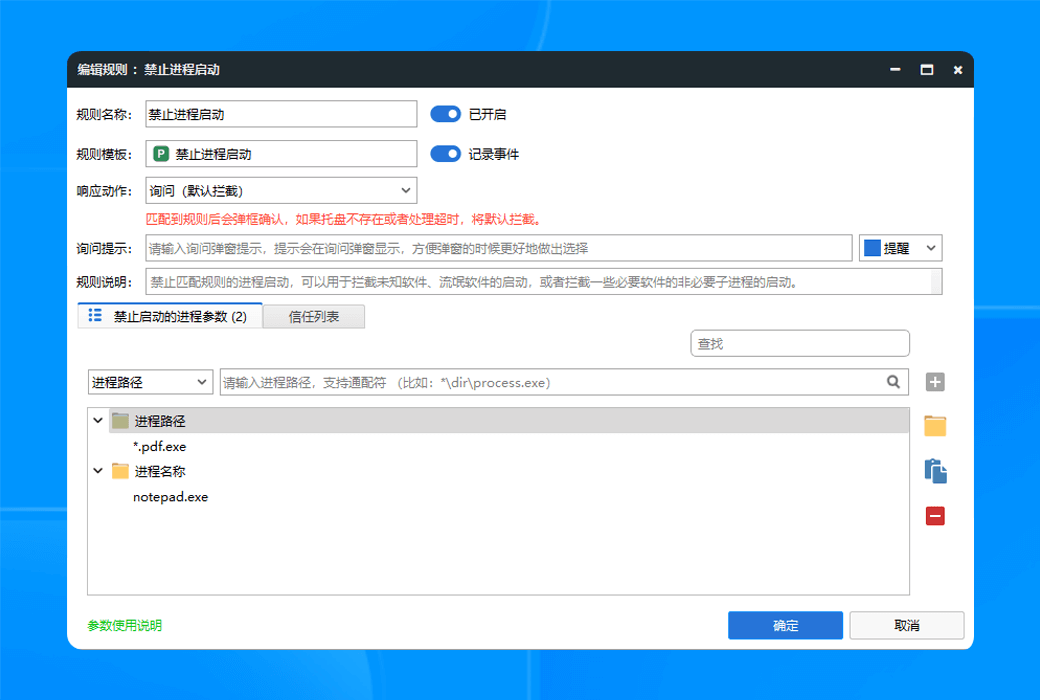Click the yellow folder browse icon
Image resolution: width=1040 pixels, height=700 pixels.
pos(935,426)
